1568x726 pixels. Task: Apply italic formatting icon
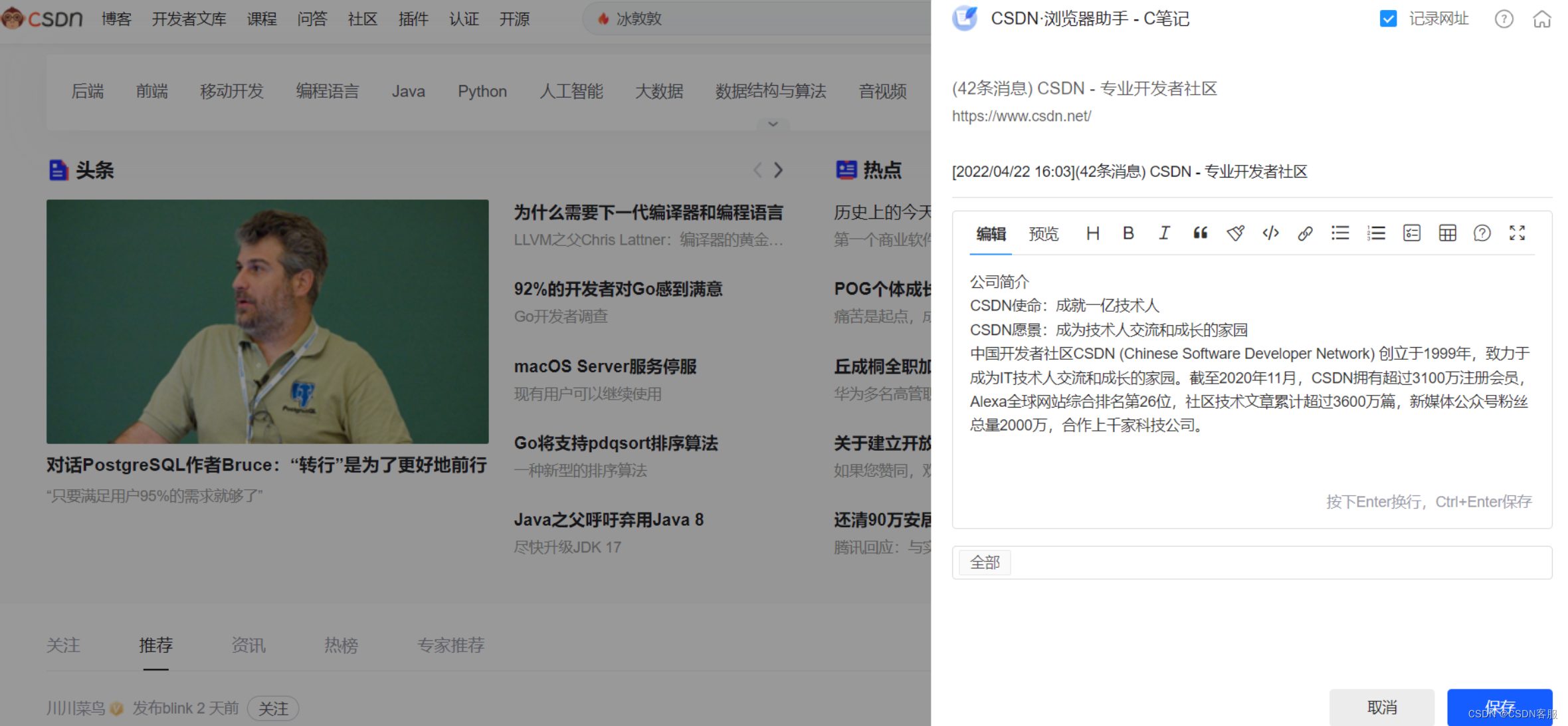(x=1164, y=233)
